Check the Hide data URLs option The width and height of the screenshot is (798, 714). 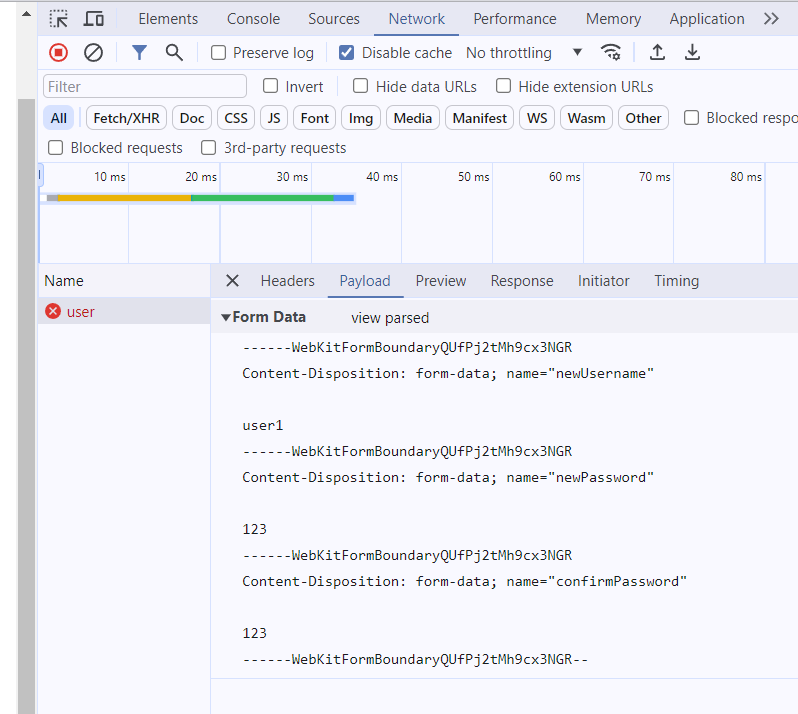pos(361,86)
